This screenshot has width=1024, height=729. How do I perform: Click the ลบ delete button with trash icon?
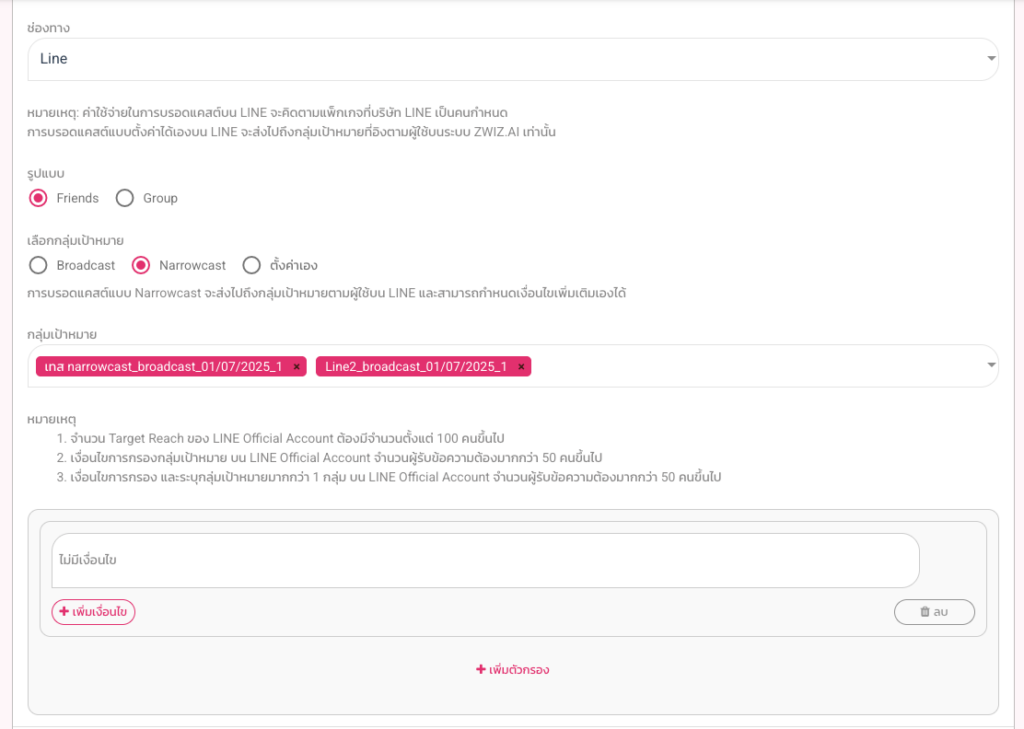click(934, 612)
